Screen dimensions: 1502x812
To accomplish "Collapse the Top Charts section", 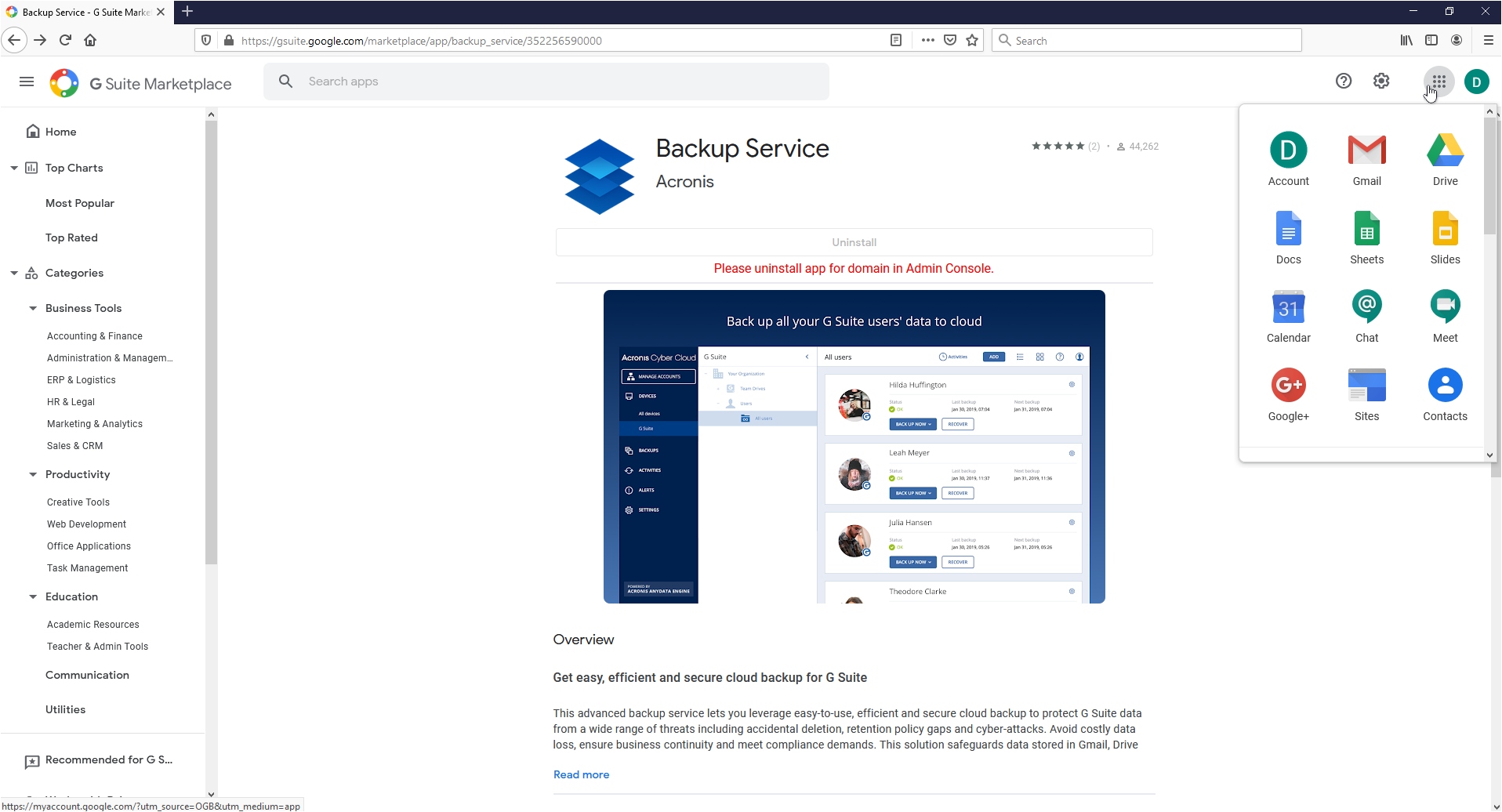I will pos(14,168).
